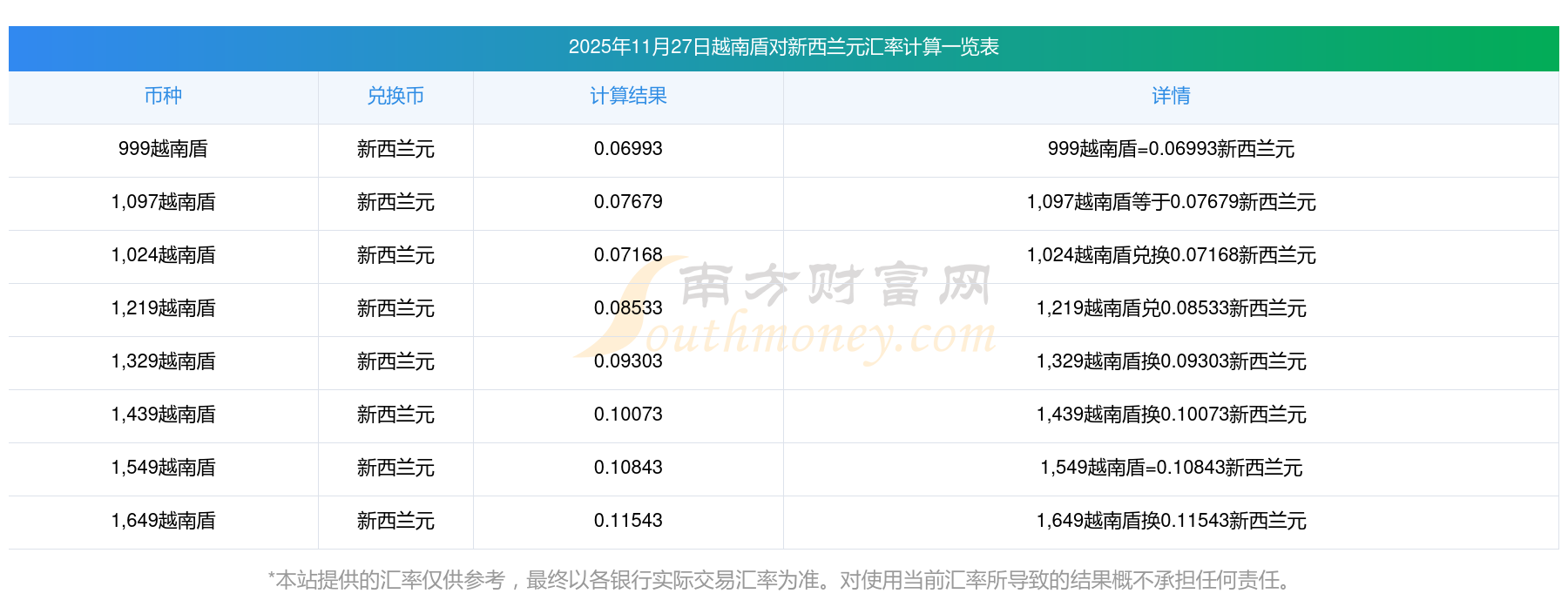1568x607 pixels.
Task: Select the '币种' column header
Action: (163, 96)
